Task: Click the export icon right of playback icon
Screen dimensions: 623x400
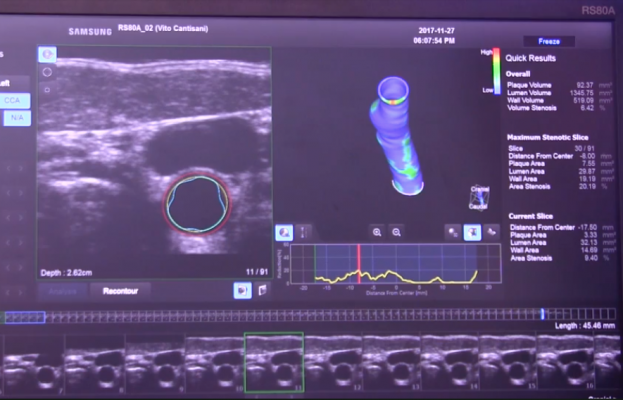Action: [x=262, y=290]
